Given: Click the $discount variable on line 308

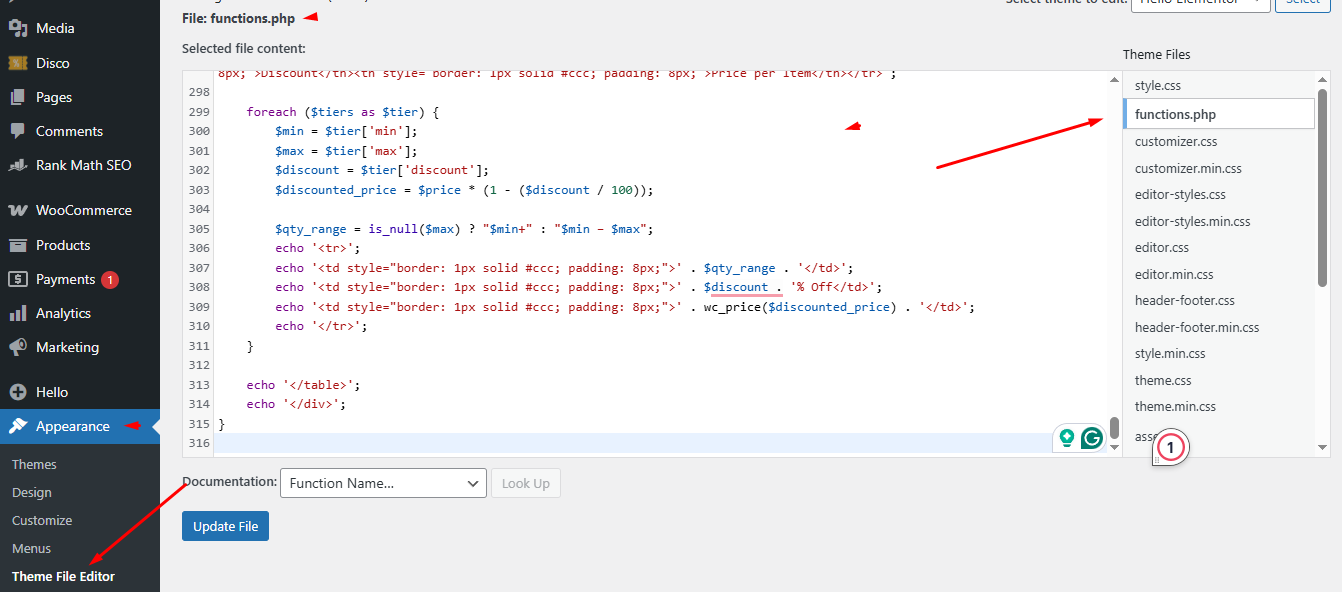Looking at the screenshot, I should 736,287.
